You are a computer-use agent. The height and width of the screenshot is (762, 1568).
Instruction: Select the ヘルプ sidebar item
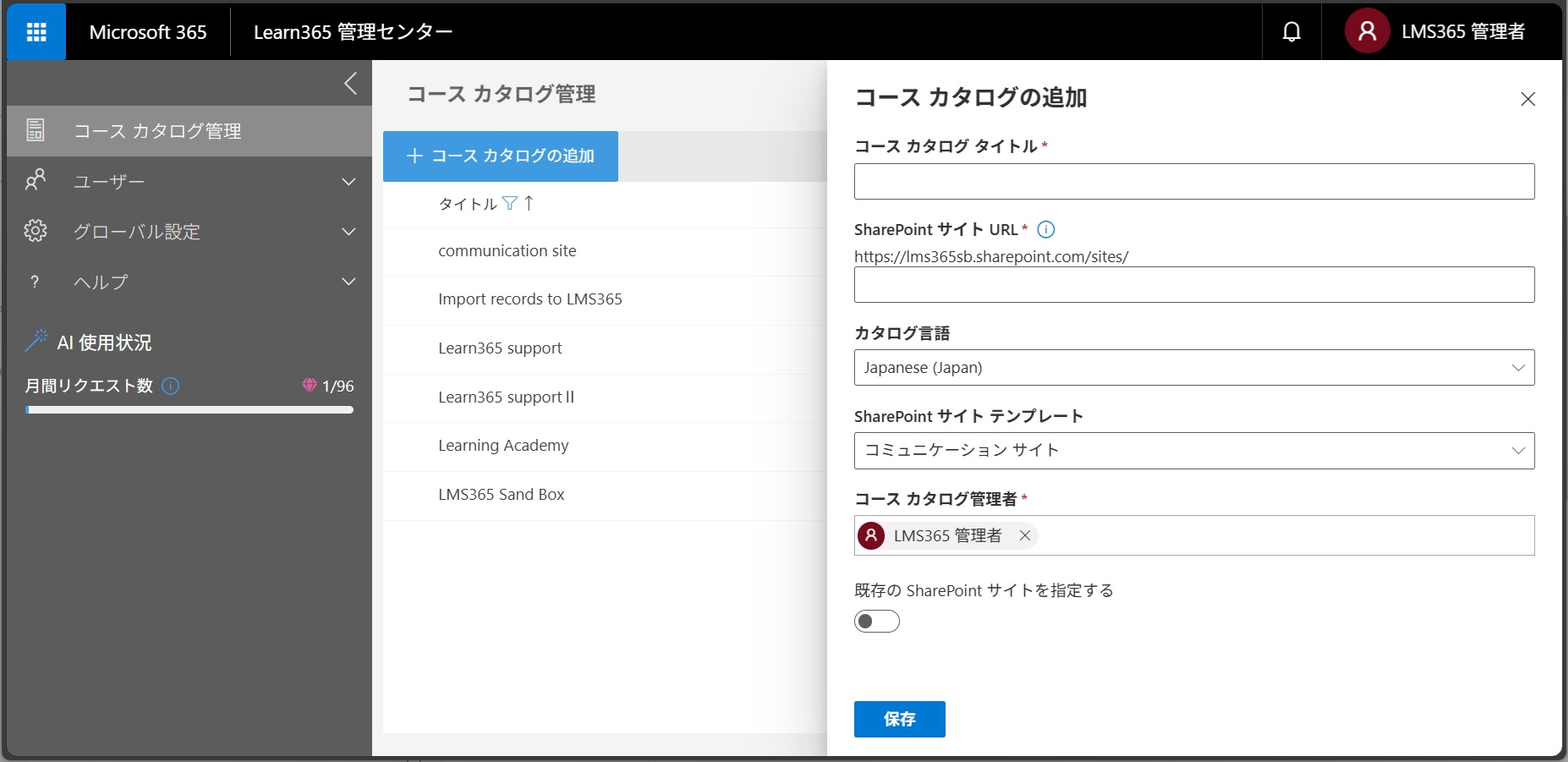coord(189,282)
